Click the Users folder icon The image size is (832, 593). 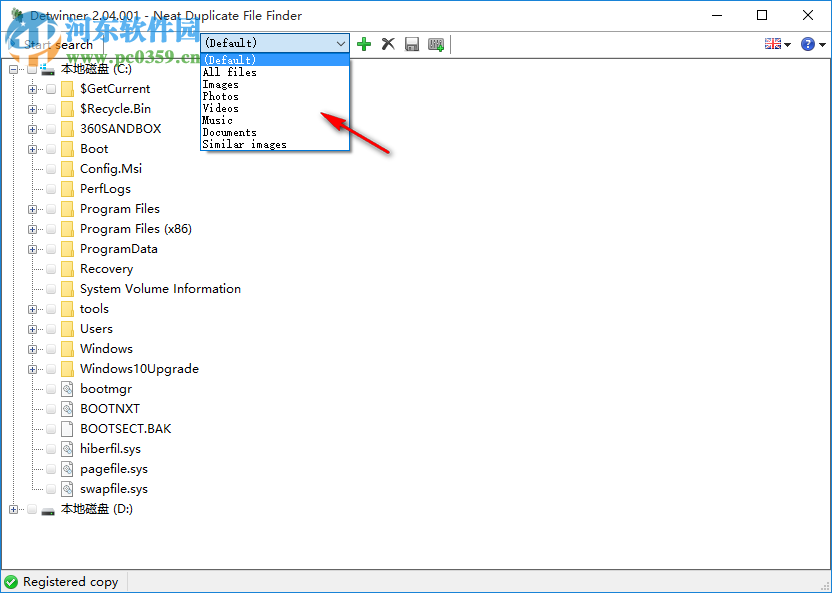pos(67,329)
